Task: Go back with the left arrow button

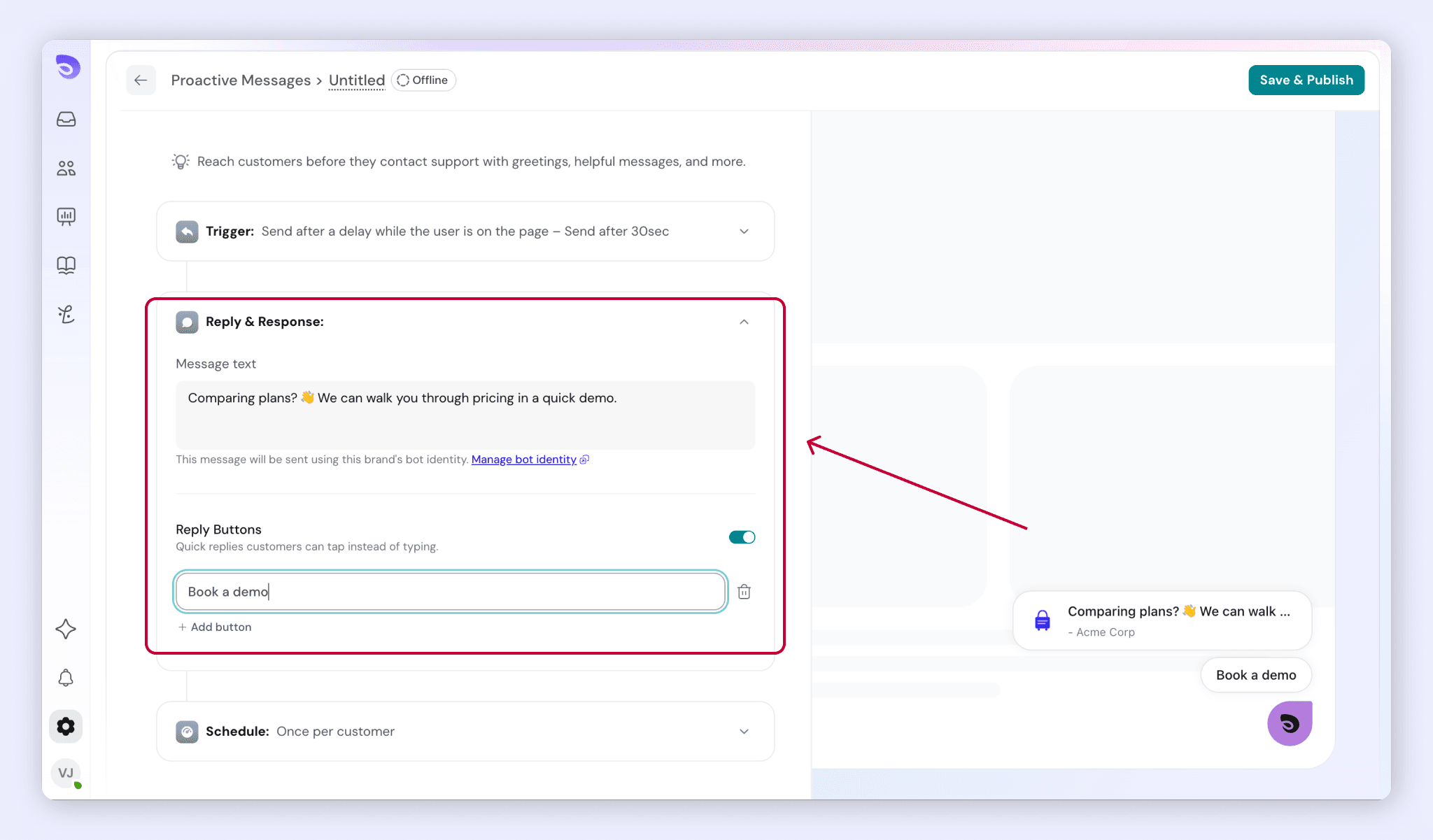Action: [141, 80]
